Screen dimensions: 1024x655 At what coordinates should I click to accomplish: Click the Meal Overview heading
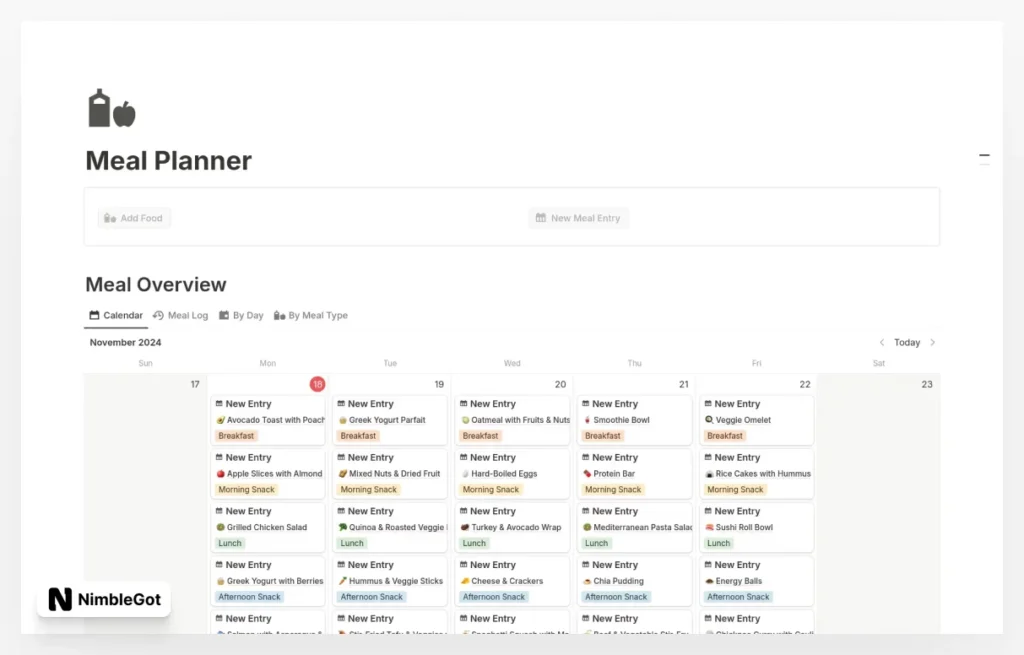[155, 285]
